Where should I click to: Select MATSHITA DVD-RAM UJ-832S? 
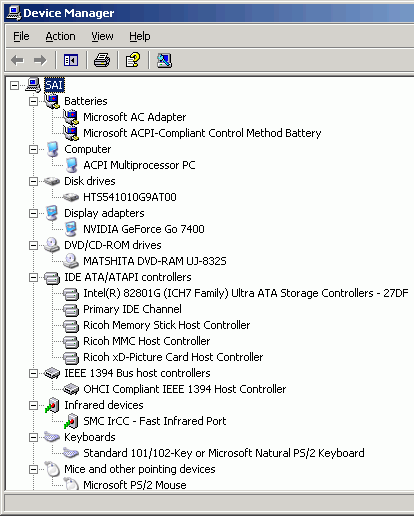tap(155, 261)
